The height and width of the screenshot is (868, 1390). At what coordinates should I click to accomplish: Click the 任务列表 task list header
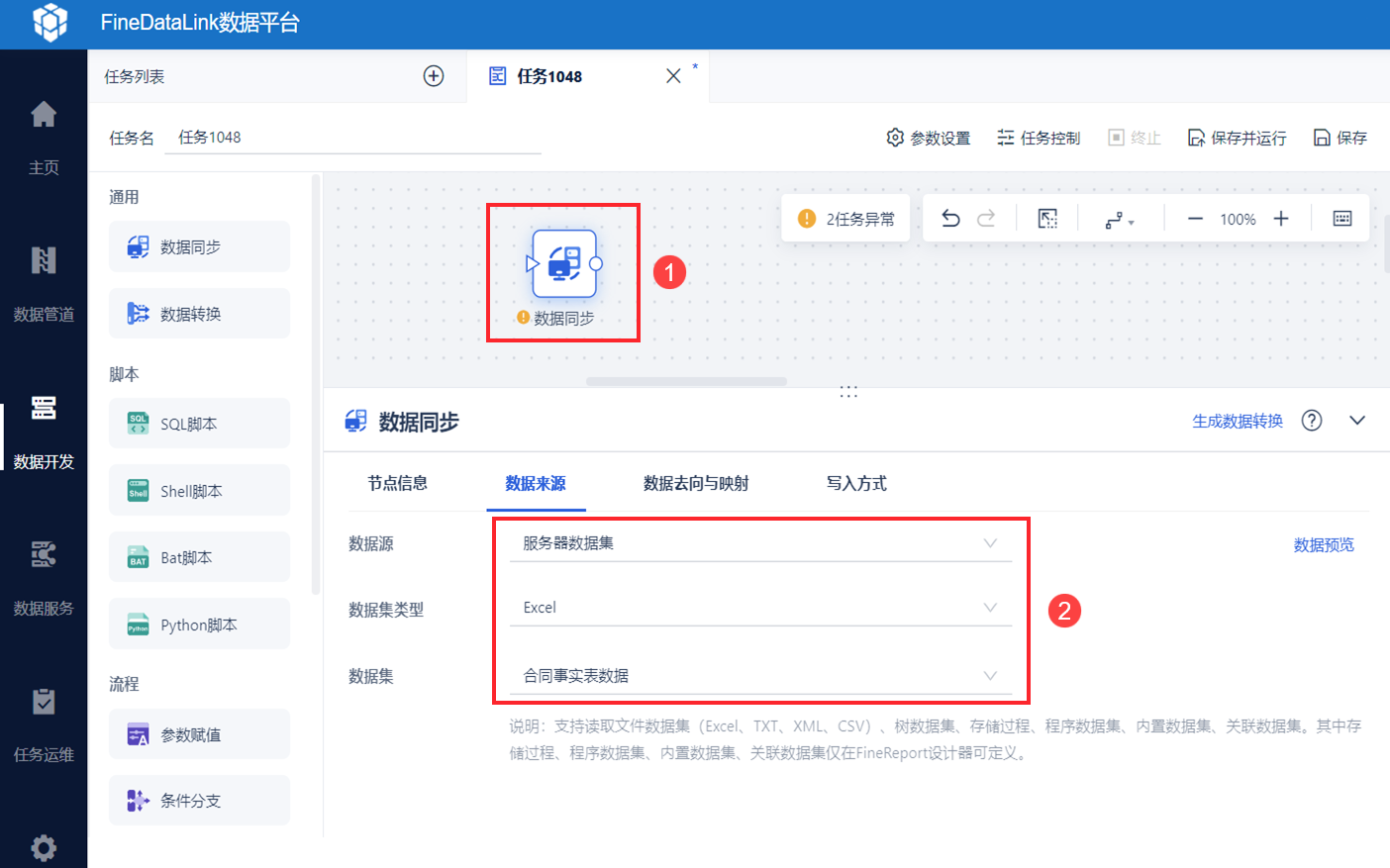(135, 76)
